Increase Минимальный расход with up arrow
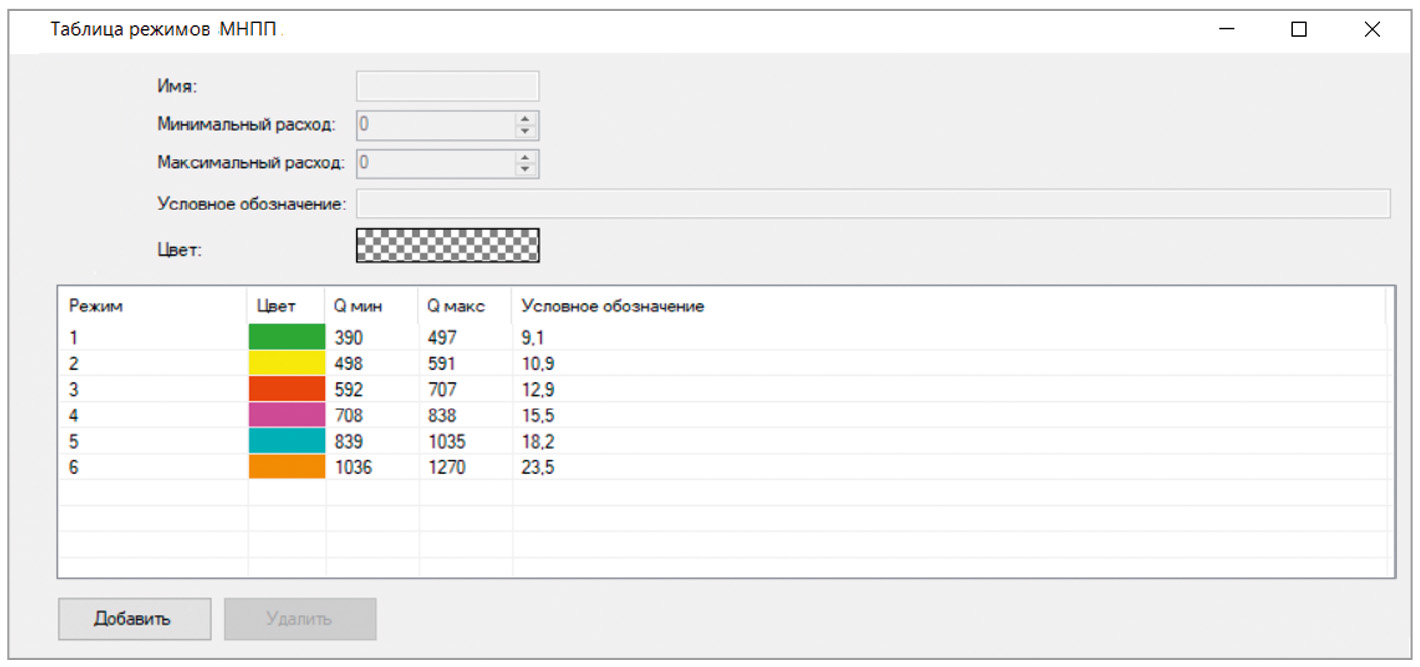The height and width of the screenshot is (667, 1420). (x=525, y=119)
